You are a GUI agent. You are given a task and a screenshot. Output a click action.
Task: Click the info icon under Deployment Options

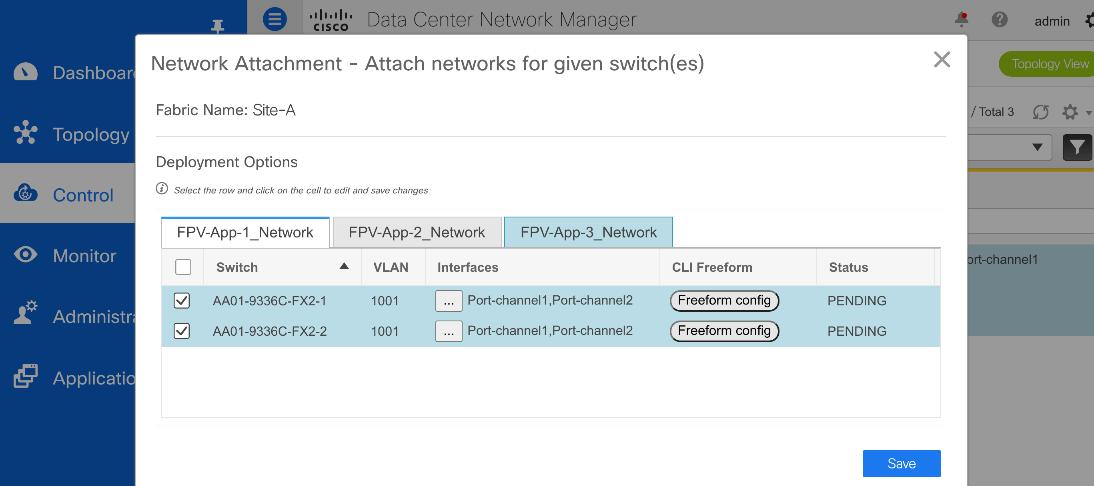tap(162, 188)
